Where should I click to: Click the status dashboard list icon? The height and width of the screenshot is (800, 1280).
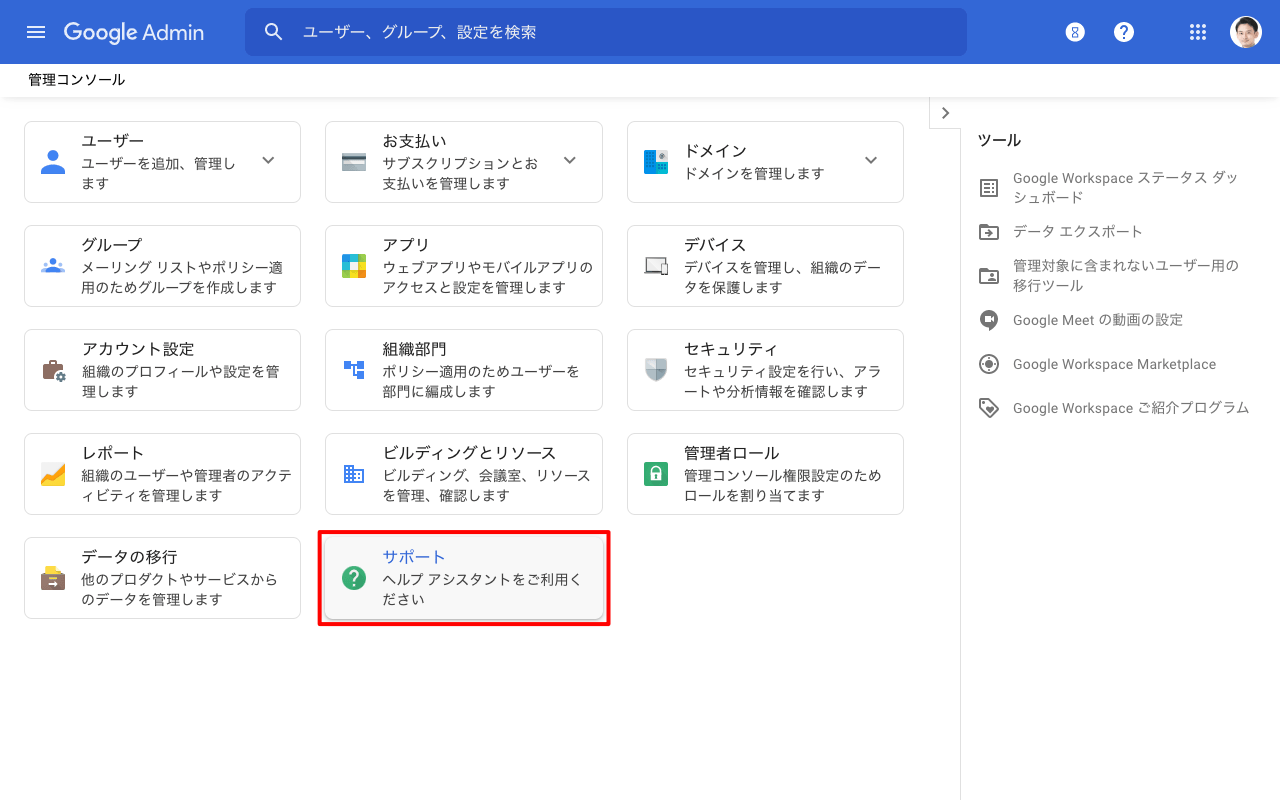coord(989,188)
